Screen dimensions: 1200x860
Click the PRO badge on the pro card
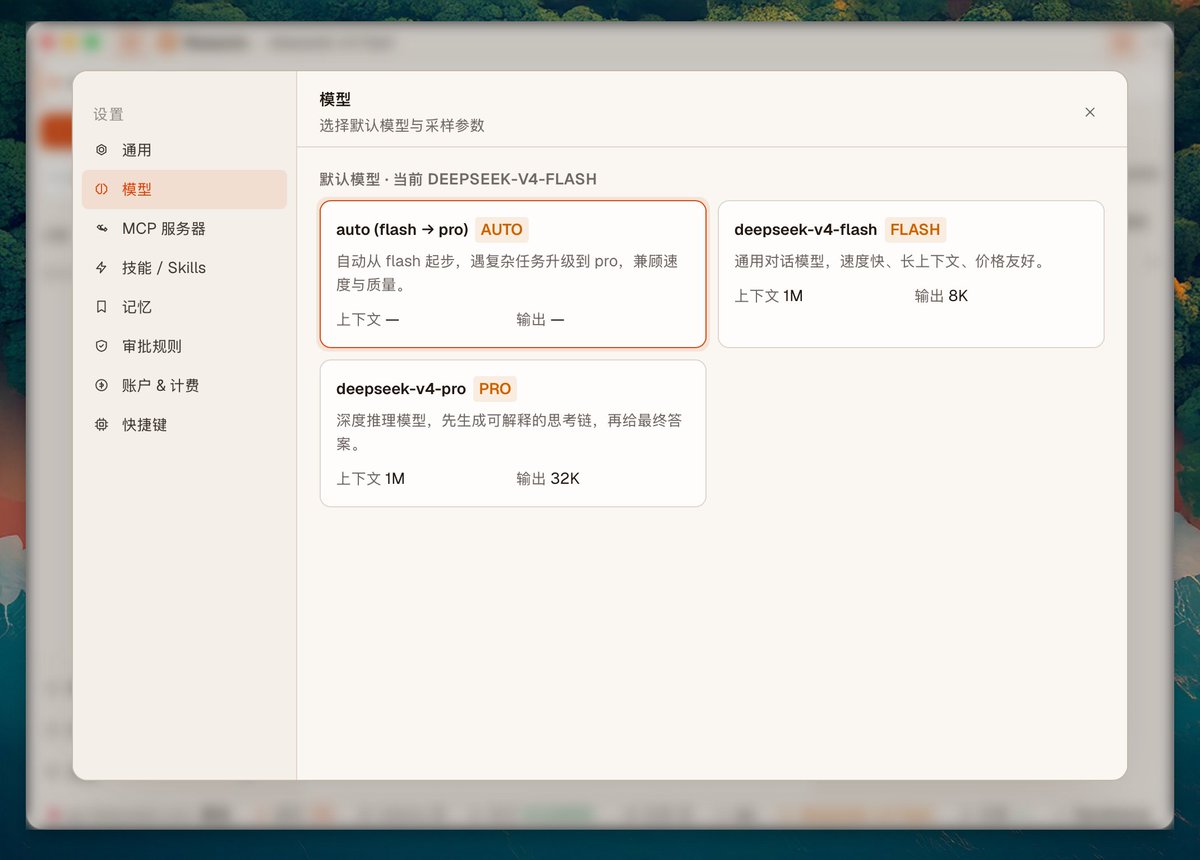495,389
